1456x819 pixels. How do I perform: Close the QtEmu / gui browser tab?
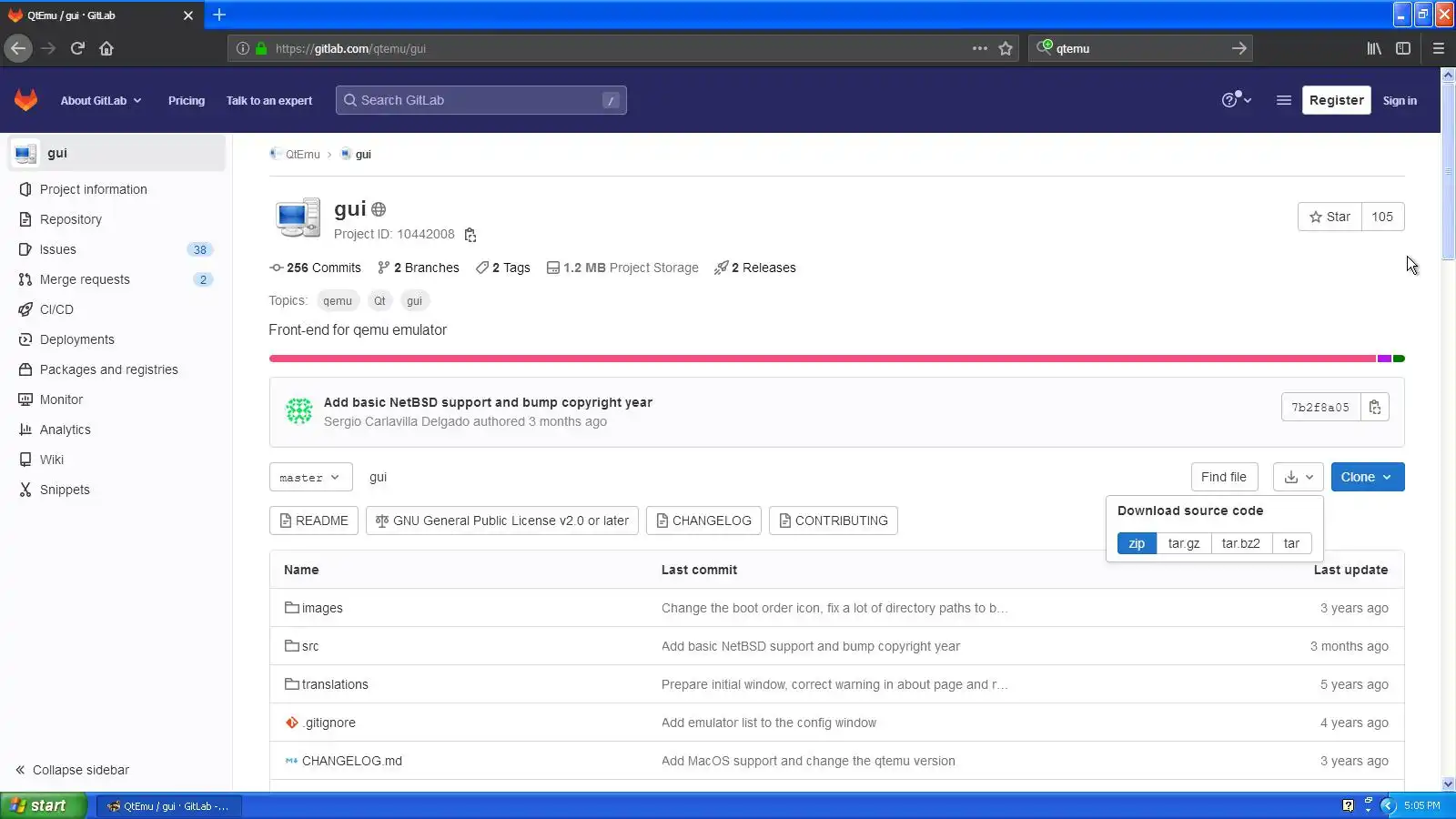(x=188, y=15)
